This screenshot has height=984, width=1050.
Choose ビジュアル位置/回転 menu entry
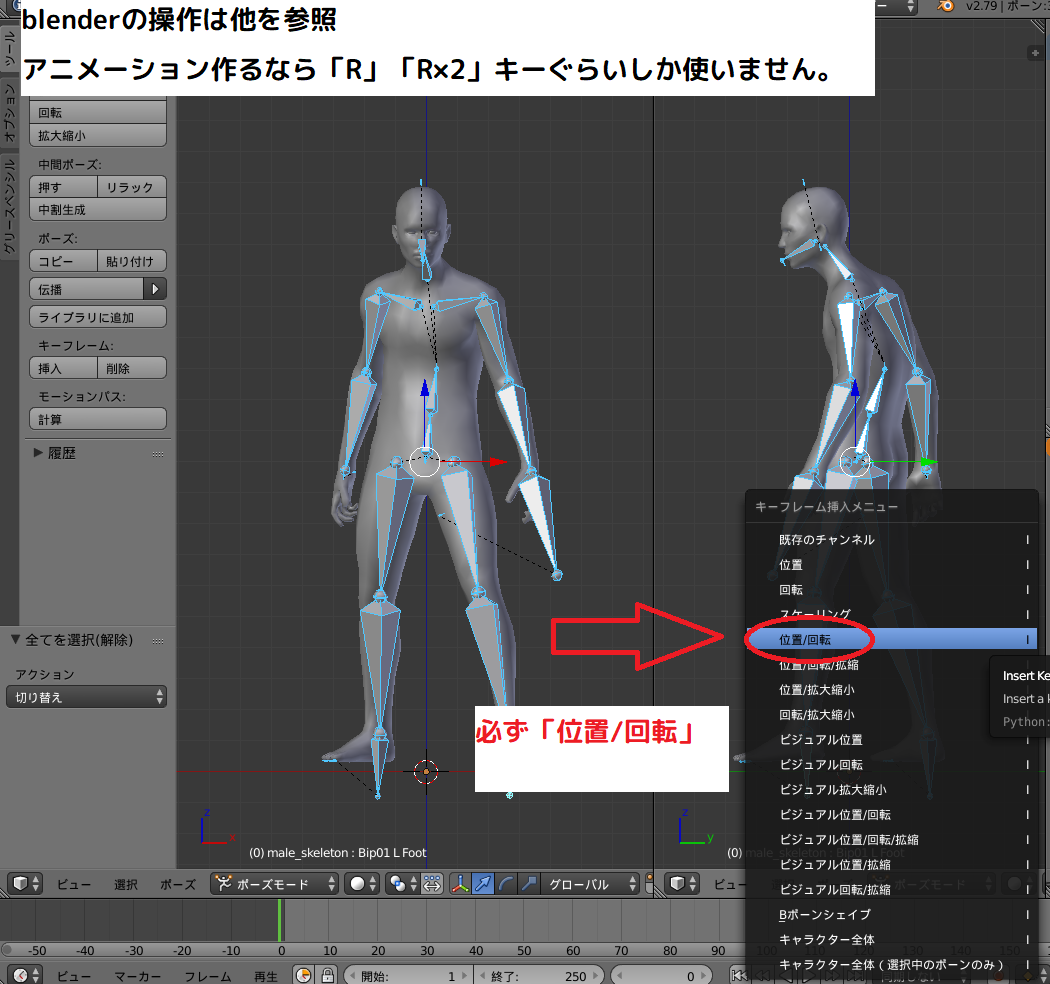coord(892,815)
